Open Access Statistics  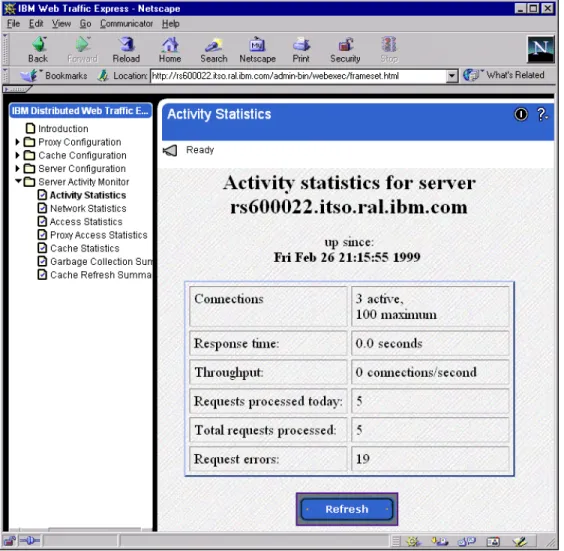(86, 222)
